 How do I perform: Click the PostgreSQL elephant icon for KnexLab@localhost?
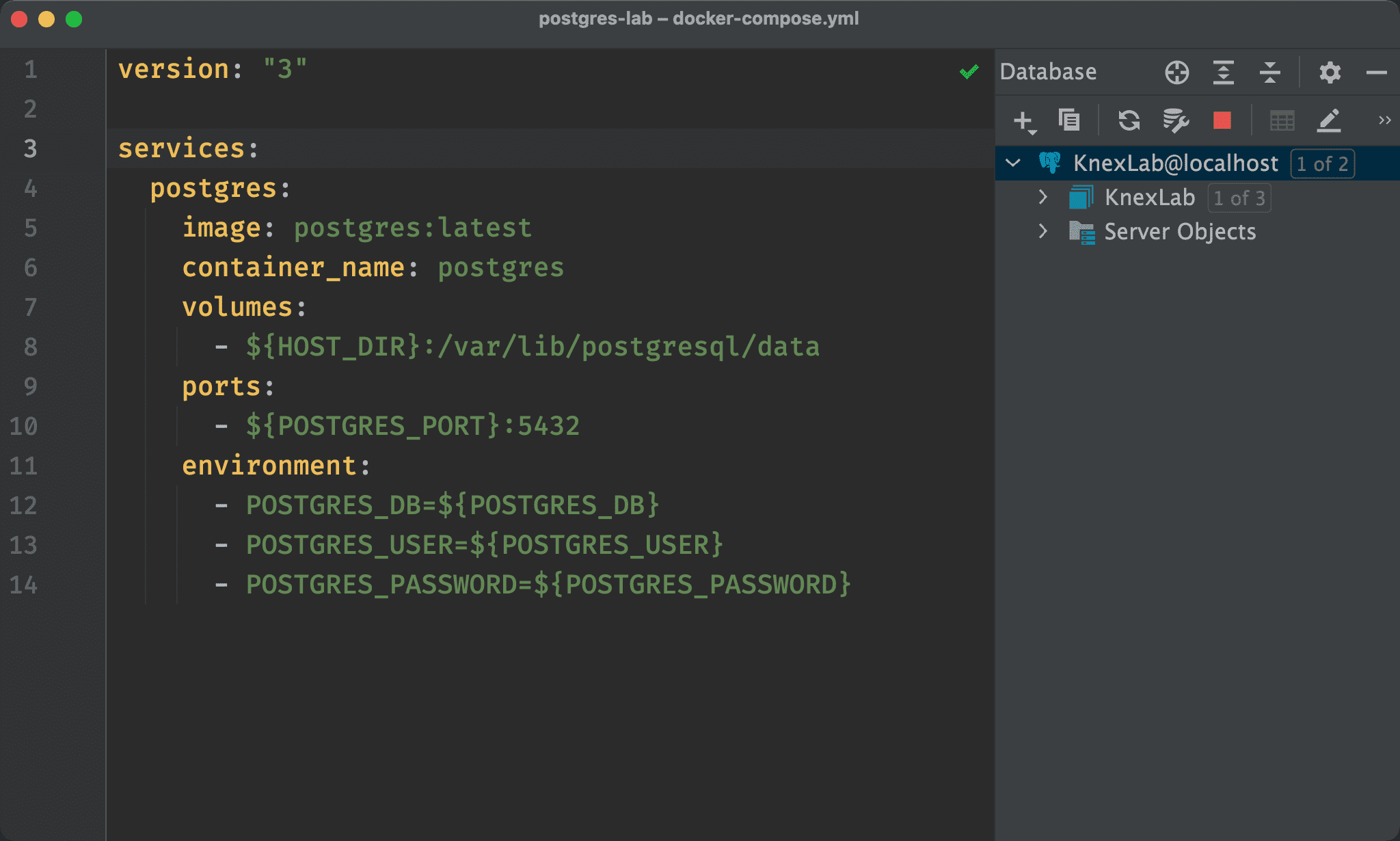pos(1050,163)
